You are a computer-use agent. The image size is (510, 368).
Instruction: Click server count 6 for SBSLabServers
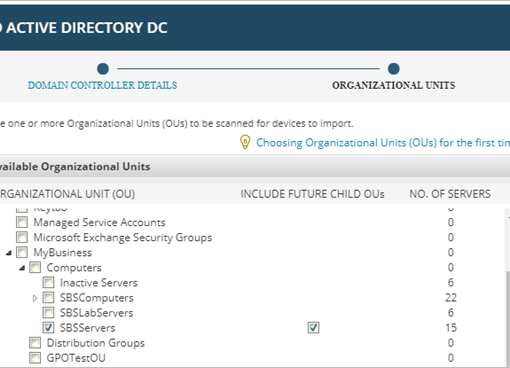point(451,313)
